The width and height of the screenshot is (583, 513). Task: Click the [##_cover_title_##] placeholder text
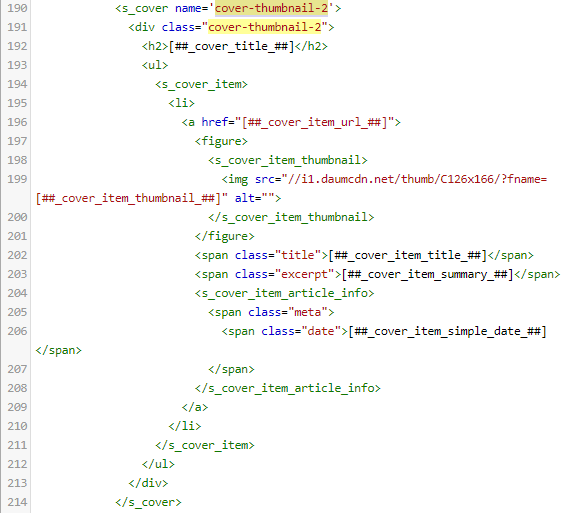coord(232,46)
